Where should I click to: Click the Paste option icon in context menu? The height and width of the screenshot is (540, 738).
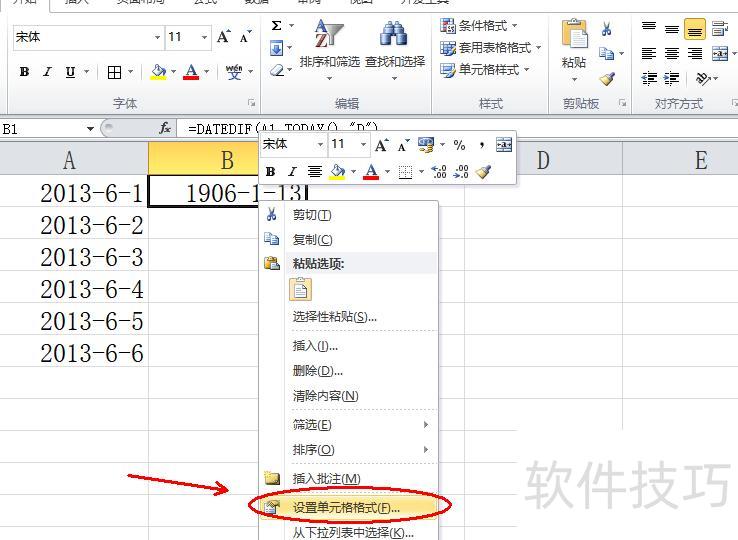[300, 289]
